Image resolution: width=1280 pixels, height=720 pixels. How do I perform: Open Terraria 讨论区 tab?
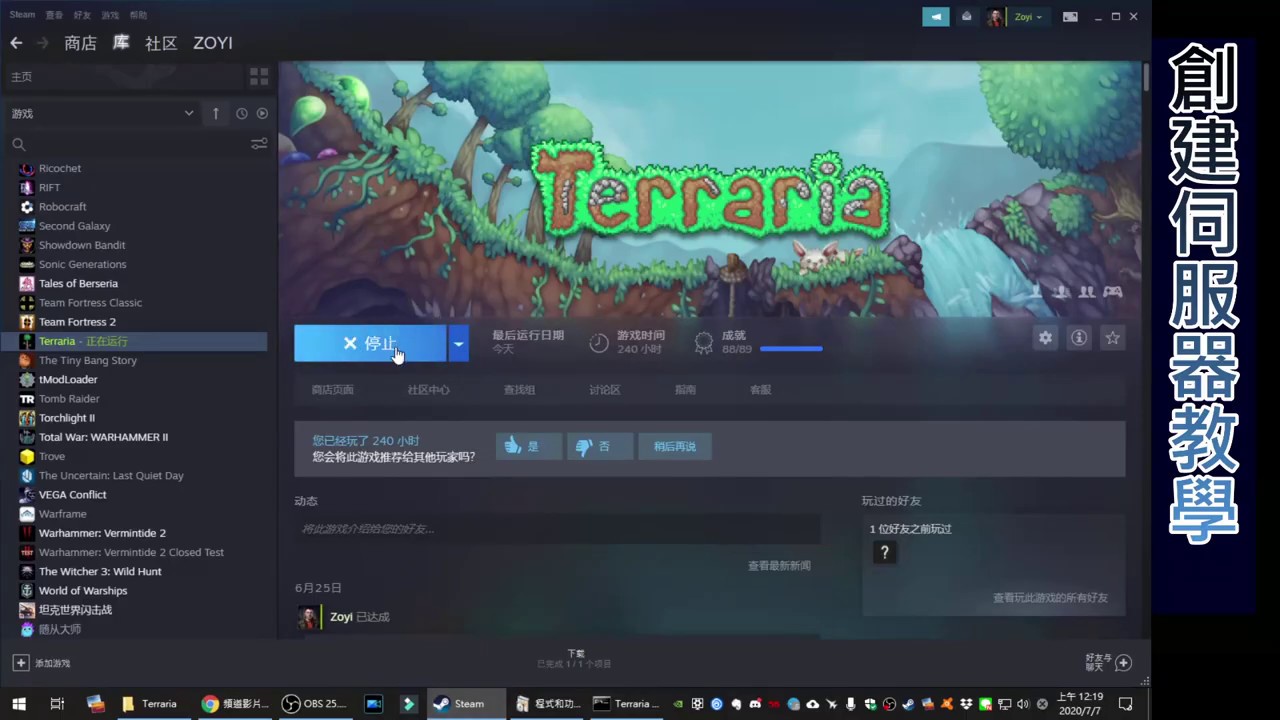click(604, 390)
